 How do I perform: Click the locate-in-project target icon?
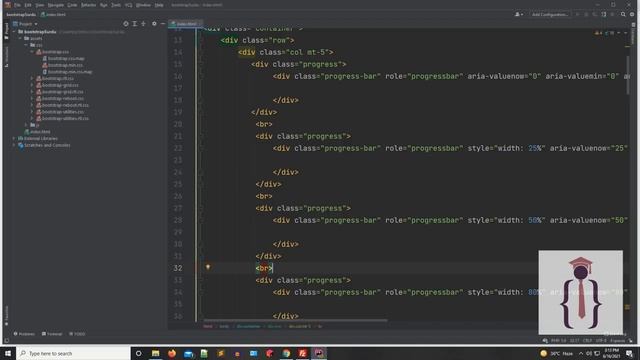point(126,24)
